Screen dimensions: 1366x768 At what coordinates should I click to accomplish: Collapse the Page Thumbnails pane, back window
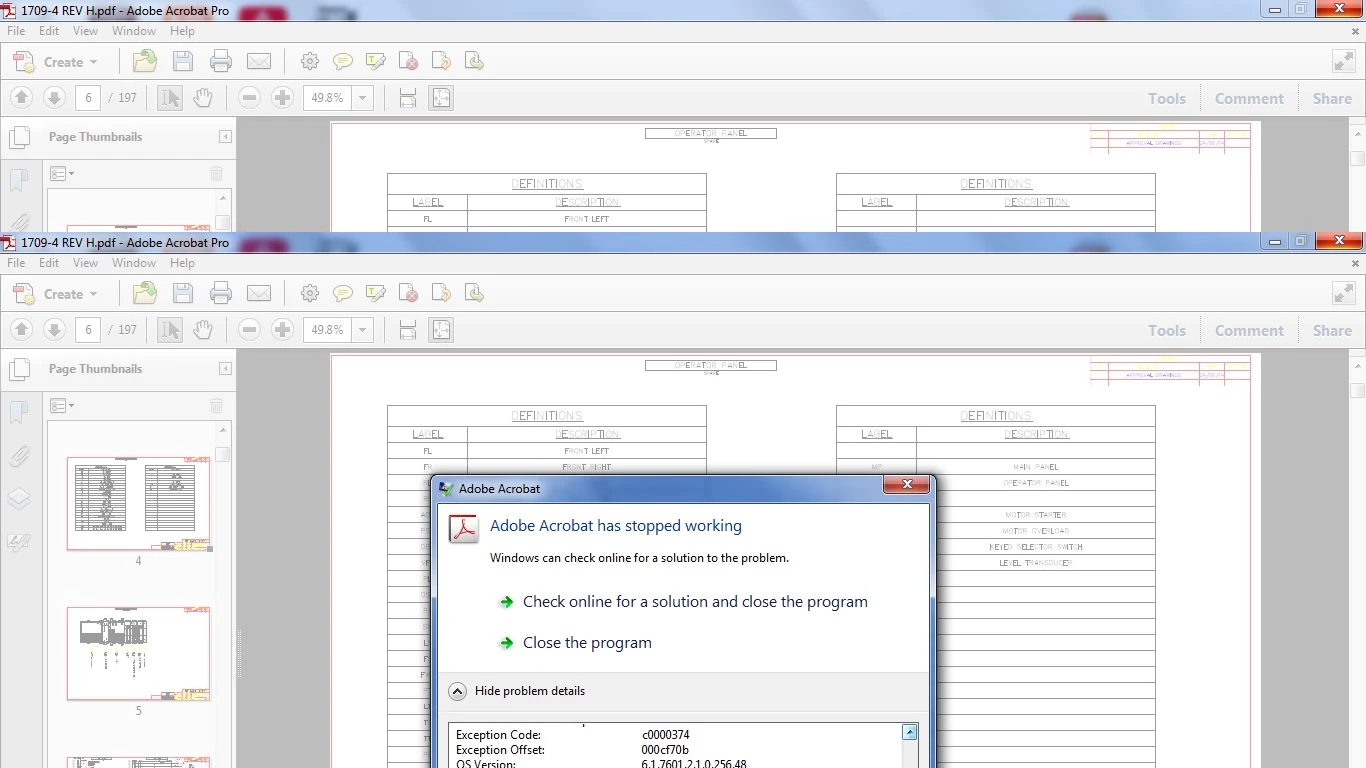pos(226,137)
